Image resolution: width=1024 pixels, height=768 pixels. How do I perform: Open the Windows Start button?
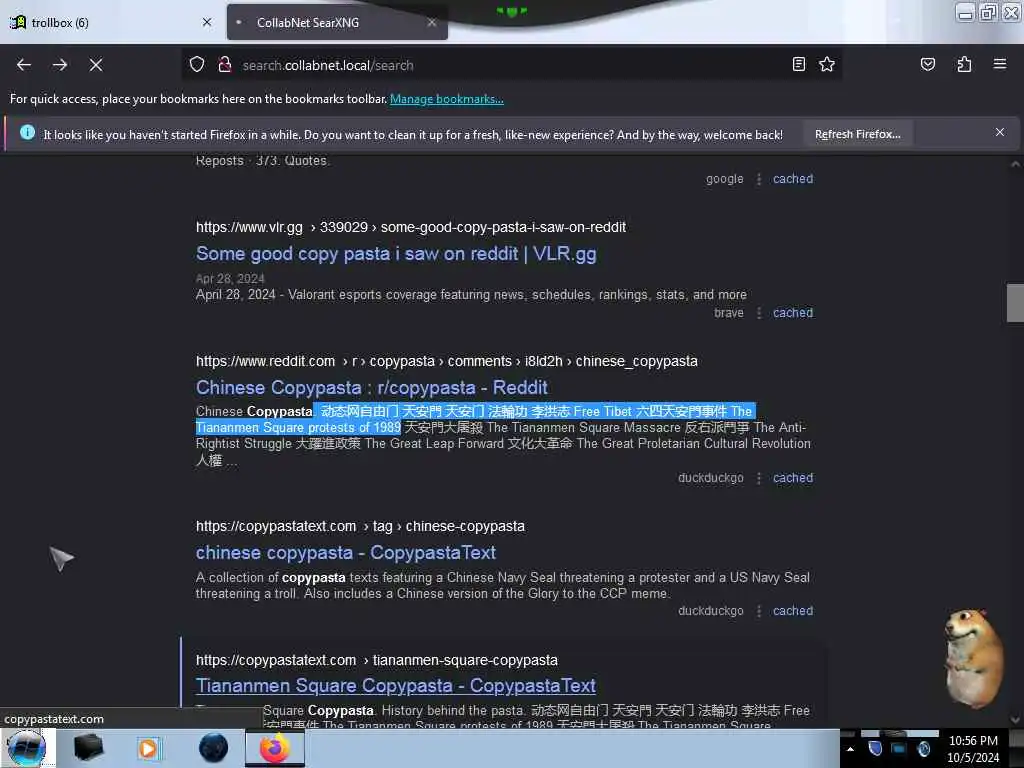[27, 748]
